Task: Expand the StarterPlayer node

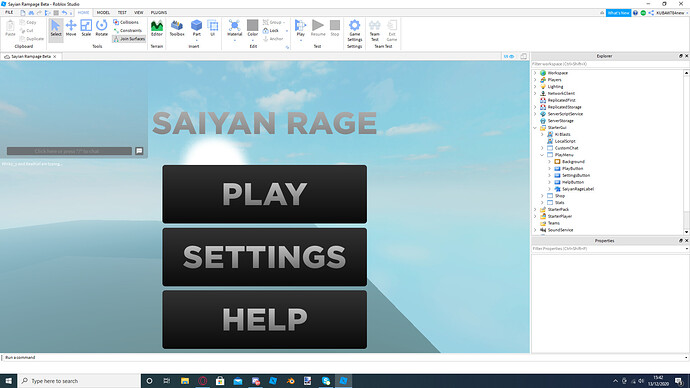Action: [536, 216]
